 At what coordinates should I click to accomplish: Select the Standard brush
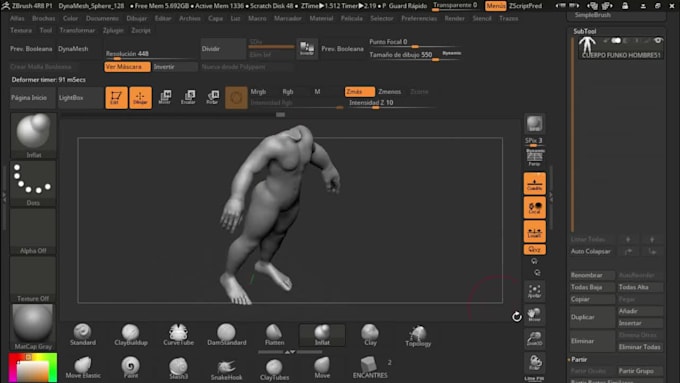pos(82,334)
